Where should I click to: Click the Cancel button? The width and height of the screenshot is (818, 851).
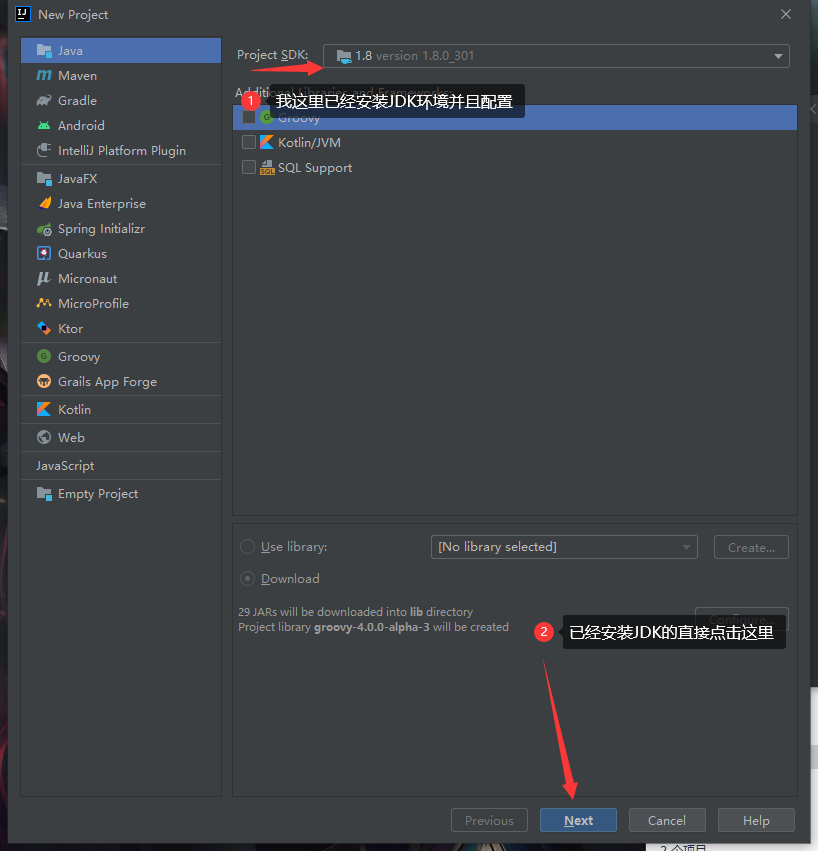(667, 820)
